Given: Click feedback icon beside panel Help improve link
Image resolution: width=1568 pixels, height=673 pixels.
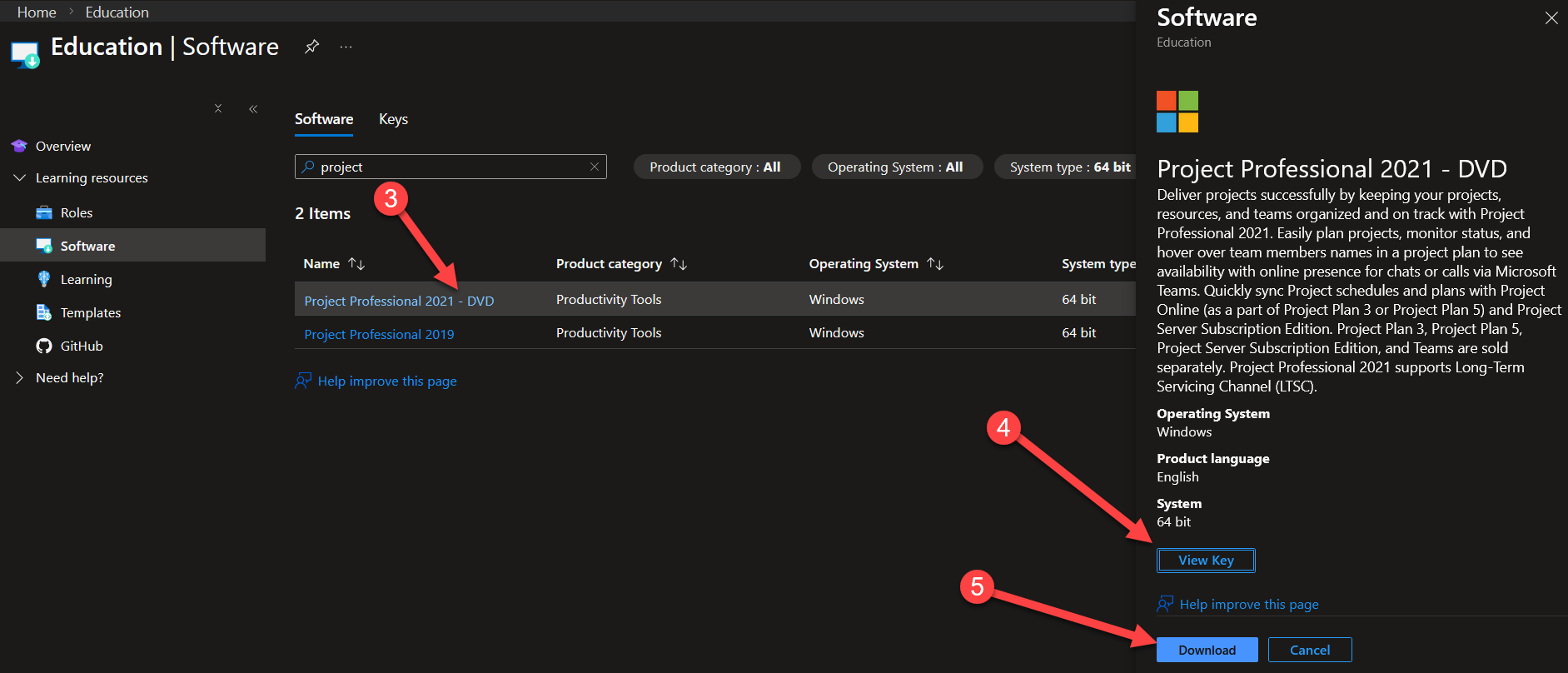Looking at the screenshot, I should pyautogui.click(x=1165, y=604).
